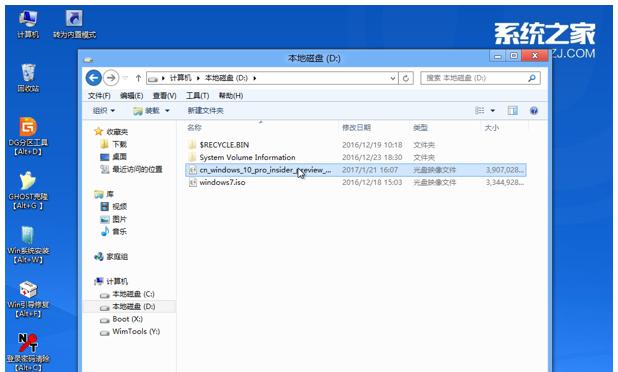Click the up-one-level arrow

(x=138, y=78)
